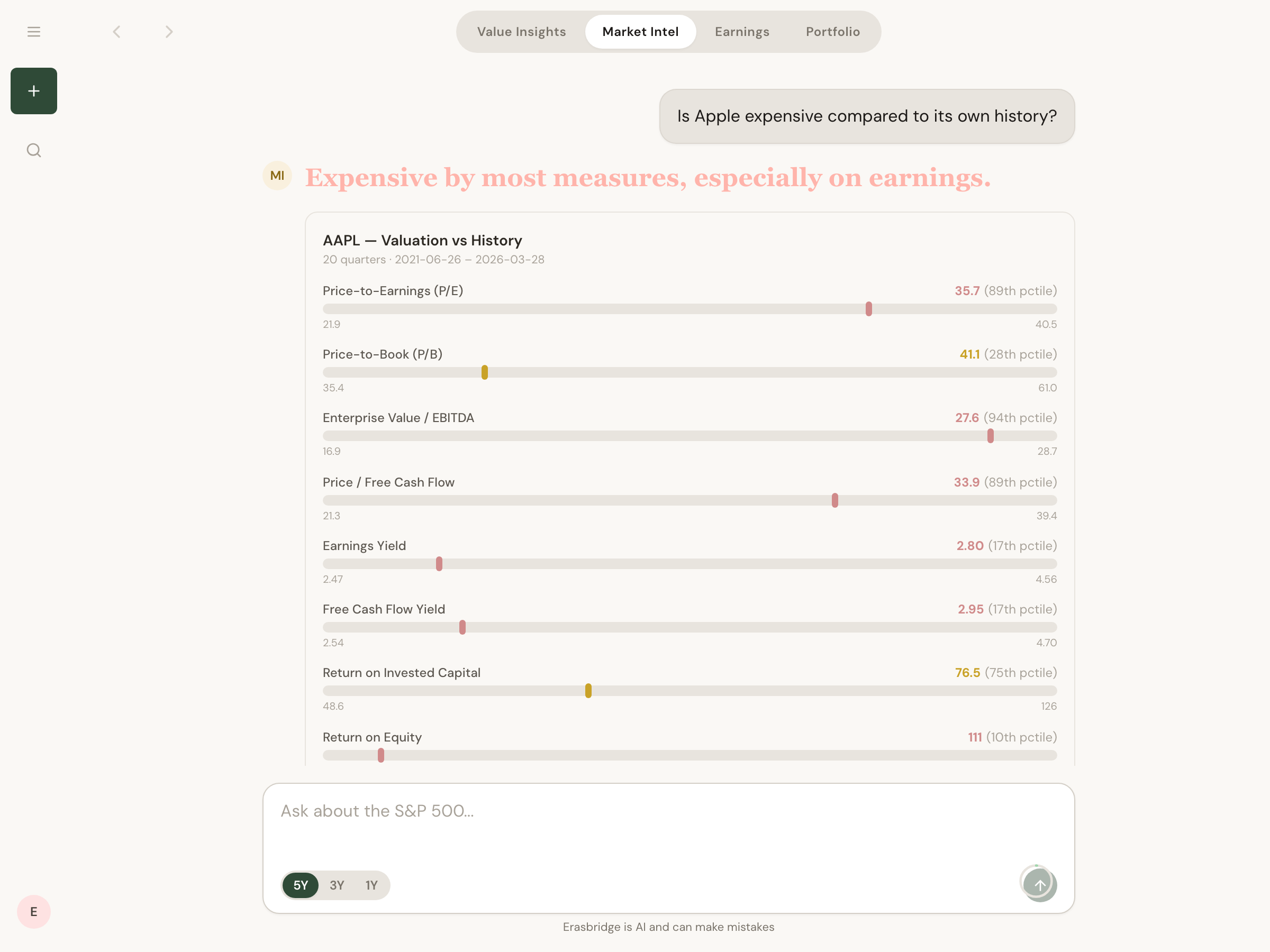
Task: Send the message with arrow button
Action: pos(1039,884)
